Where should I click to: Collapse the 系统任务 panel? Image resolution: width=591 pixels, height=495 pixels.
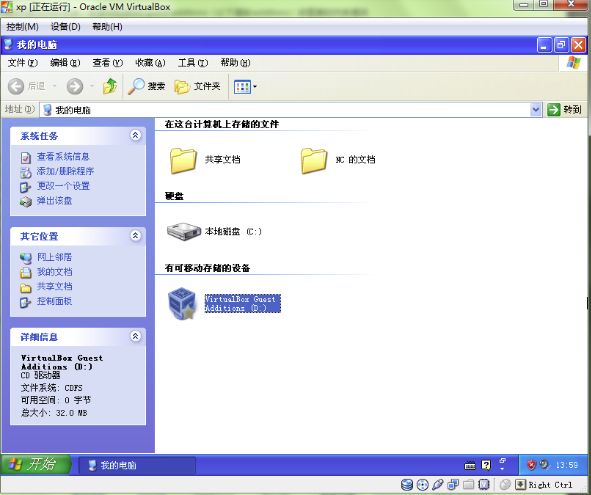click(135, 135)
